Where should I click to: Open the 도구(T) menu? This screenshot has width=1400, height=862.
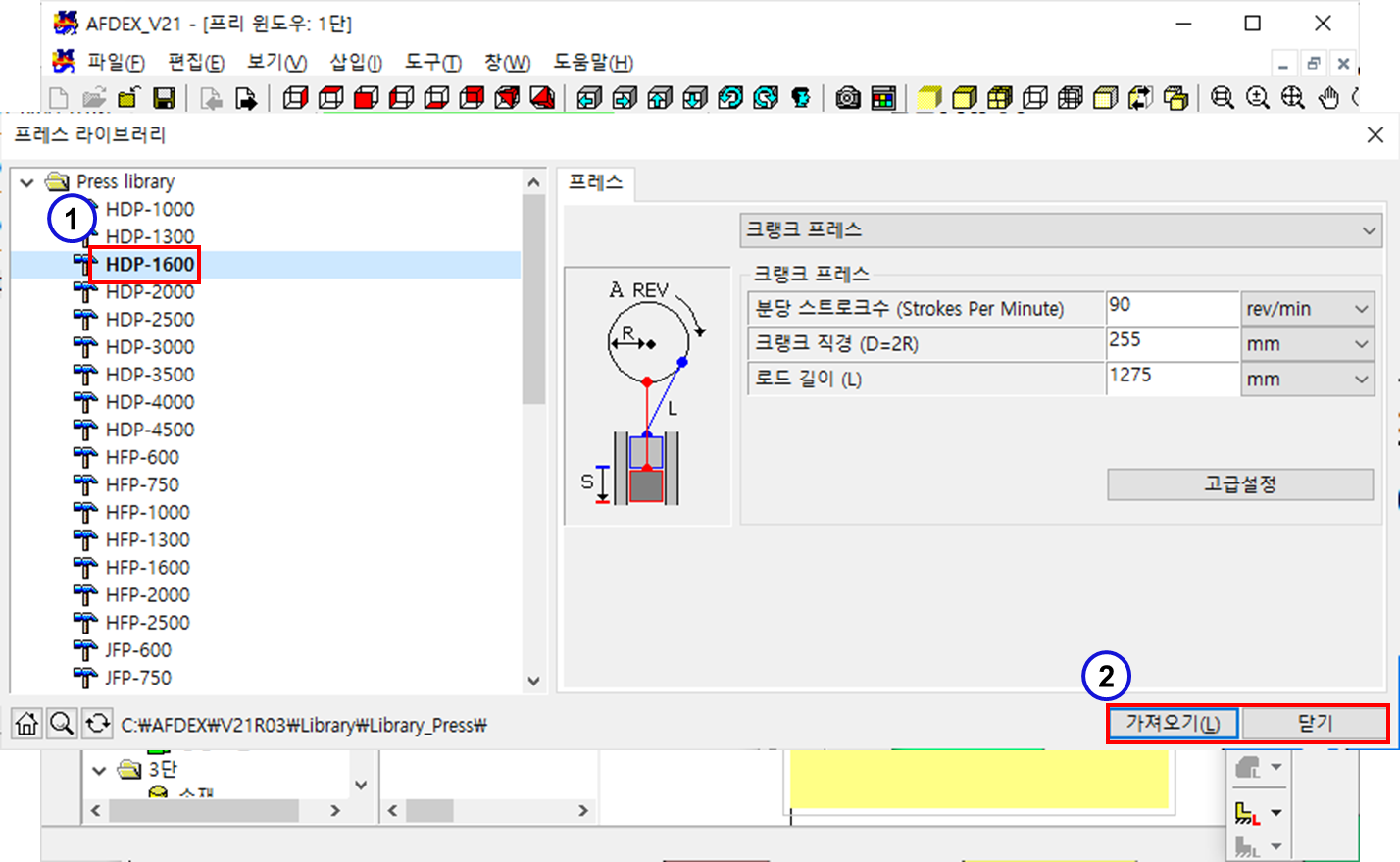[x=432, y=63]
